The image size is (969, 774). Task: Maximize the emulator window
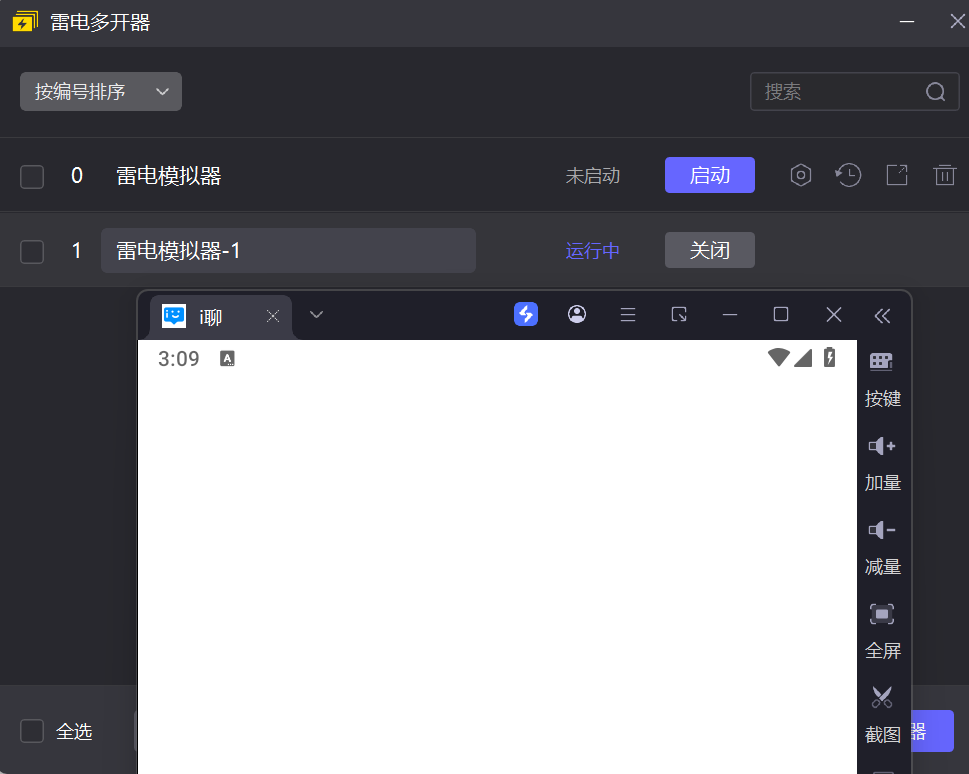click(781, 314)
